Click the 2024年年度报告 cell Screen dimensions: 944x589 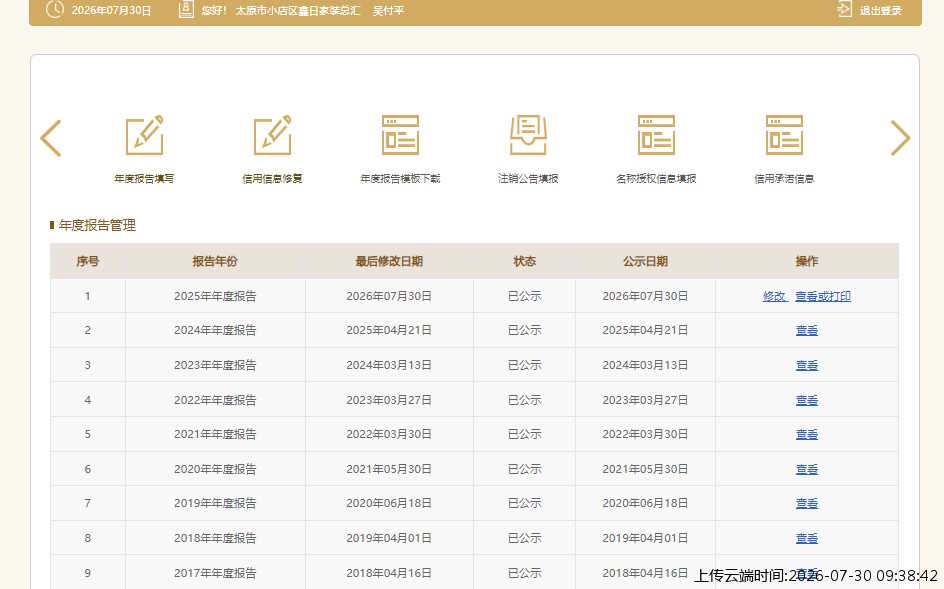pos(215,330)
